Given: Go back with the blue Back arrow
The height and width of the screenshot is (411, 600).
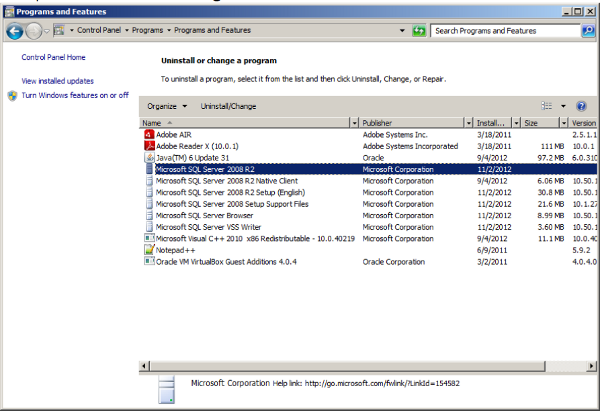Looking at the screenshot, I should click(x=15, y=31).
